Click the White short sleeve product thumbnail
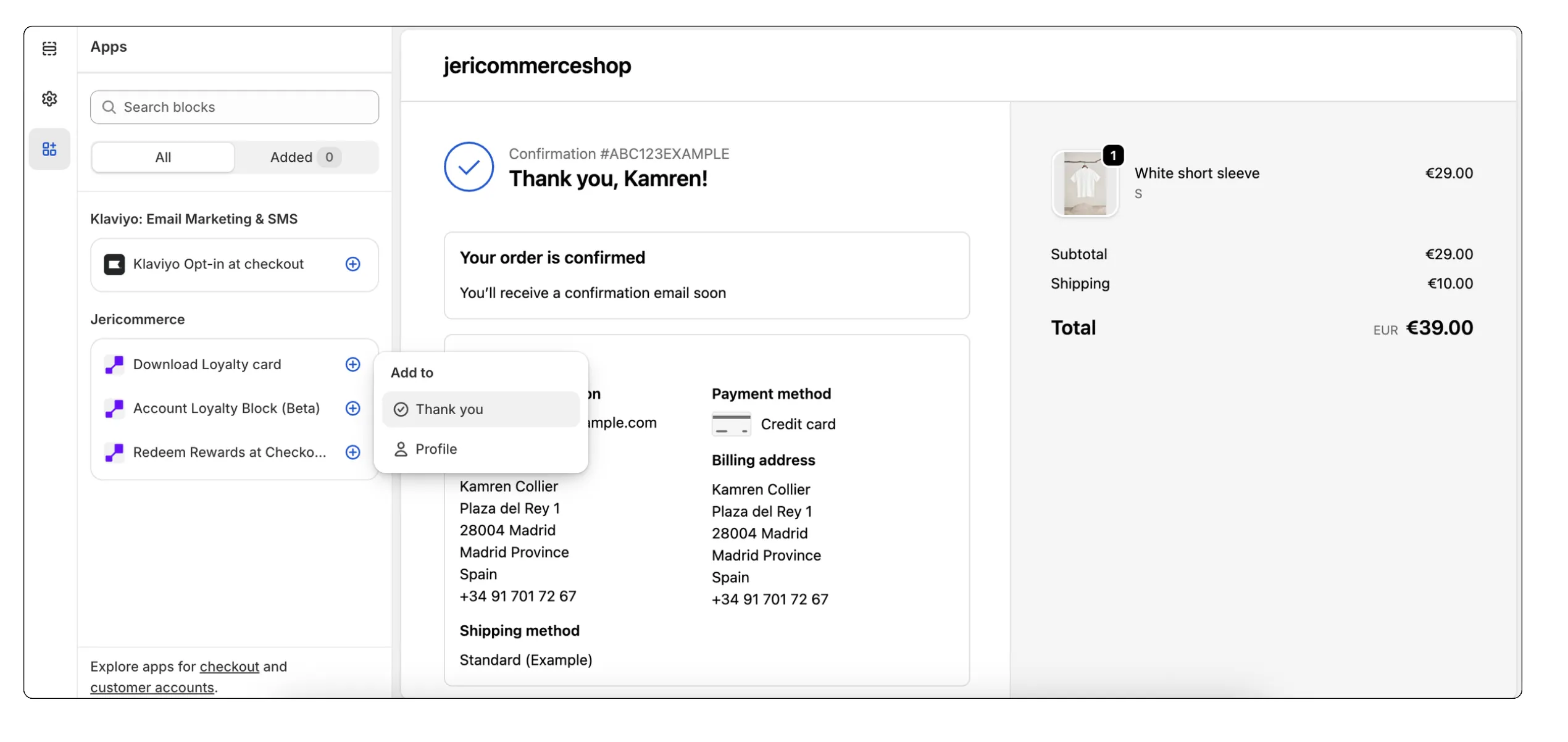 (1085, 184)
